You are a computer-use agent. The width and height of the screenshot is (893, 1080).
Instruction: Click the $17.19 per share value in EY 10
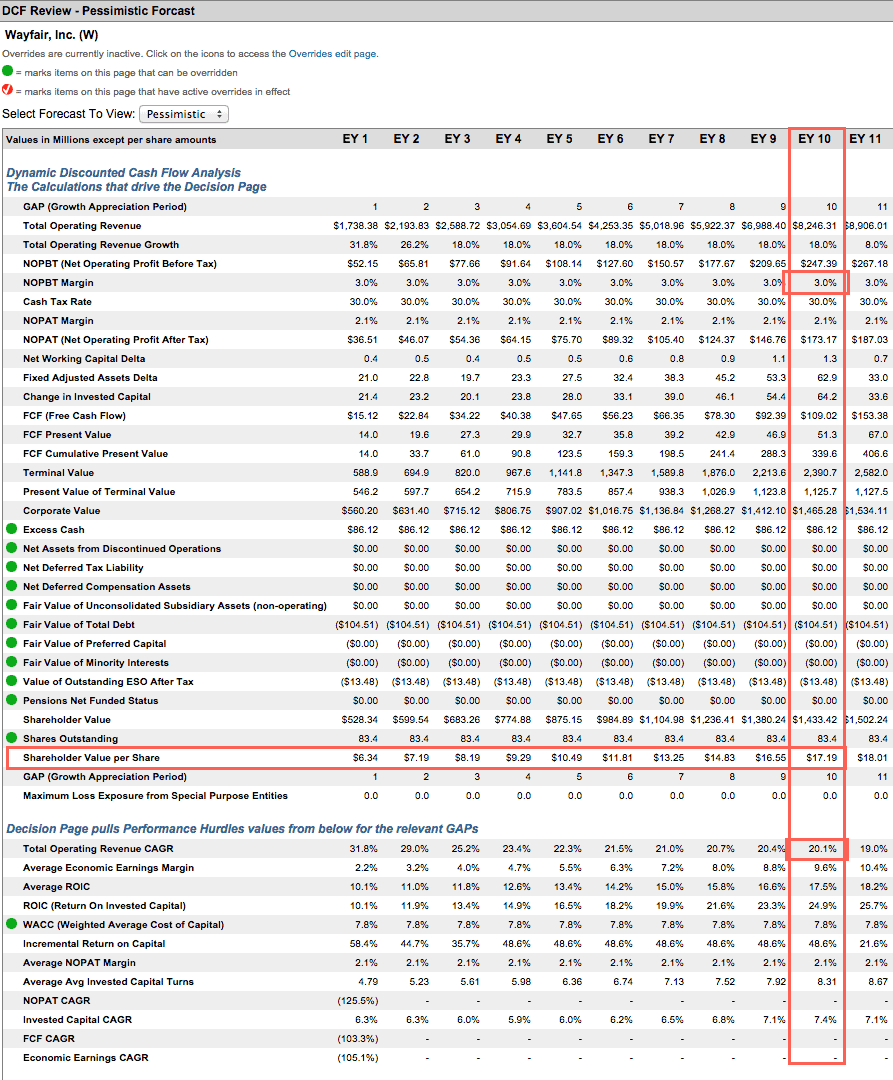pos(822,758)
